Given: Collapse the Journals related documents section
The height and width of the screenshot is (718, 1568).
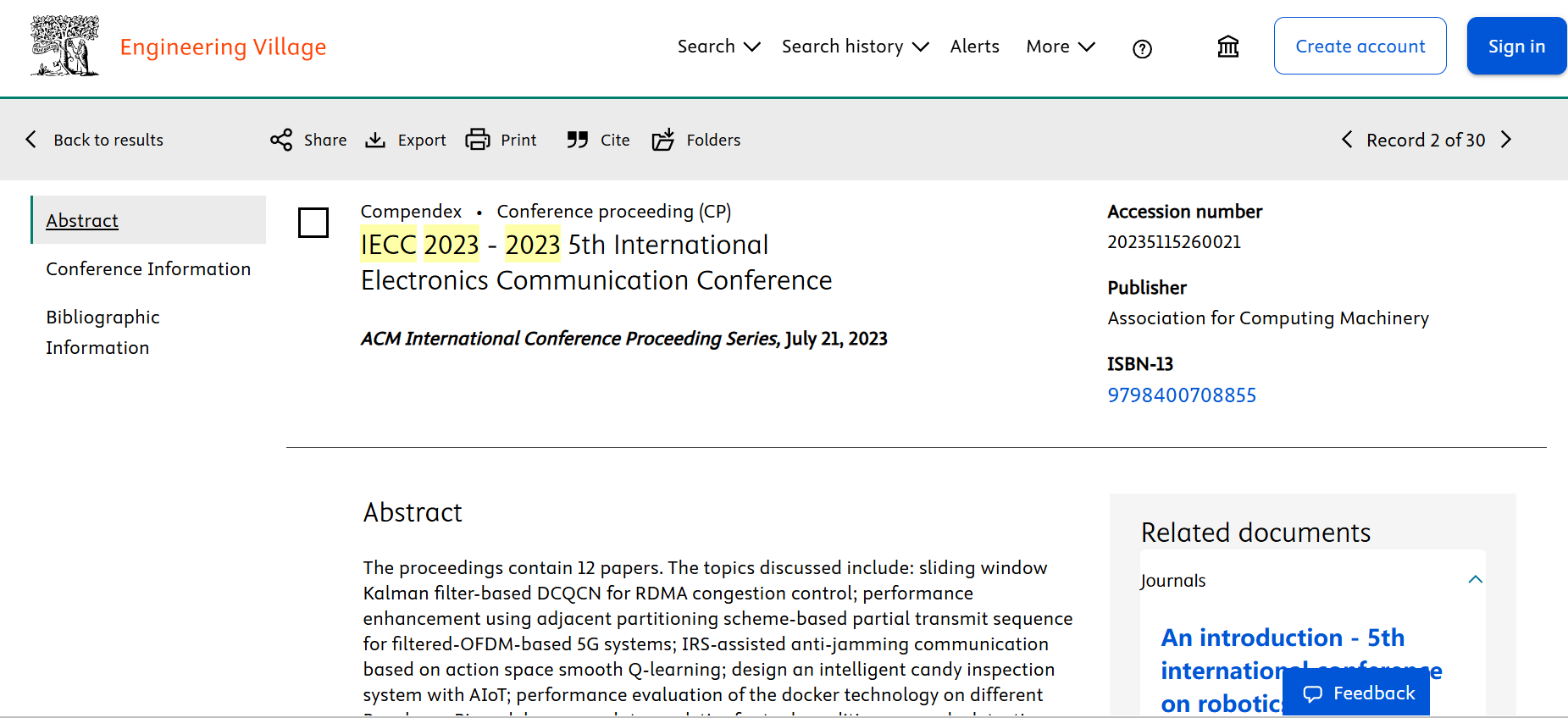Looking at the screenshot, I should (1475, 580).
